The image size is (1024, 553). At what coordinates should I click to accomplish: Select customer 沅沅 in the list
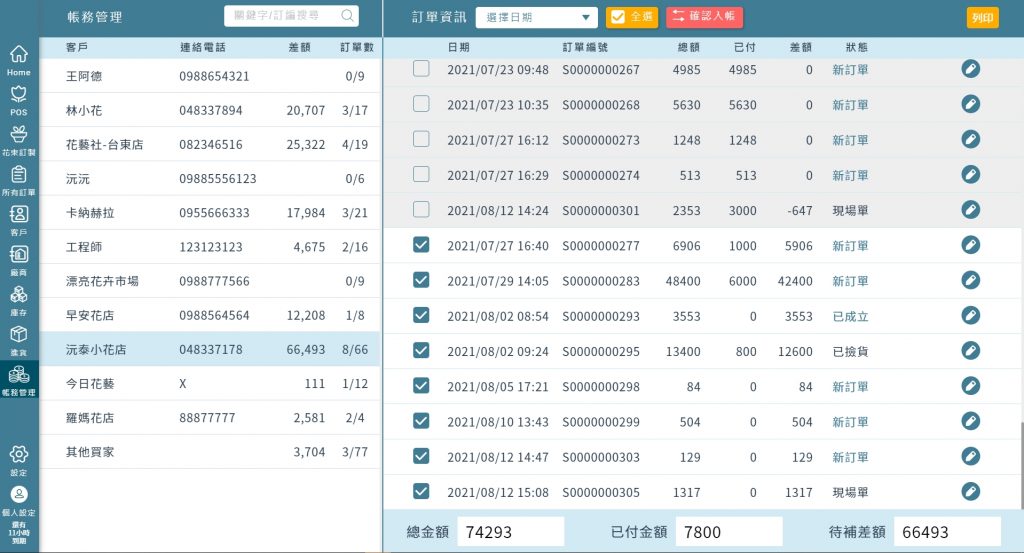[210, 178]
